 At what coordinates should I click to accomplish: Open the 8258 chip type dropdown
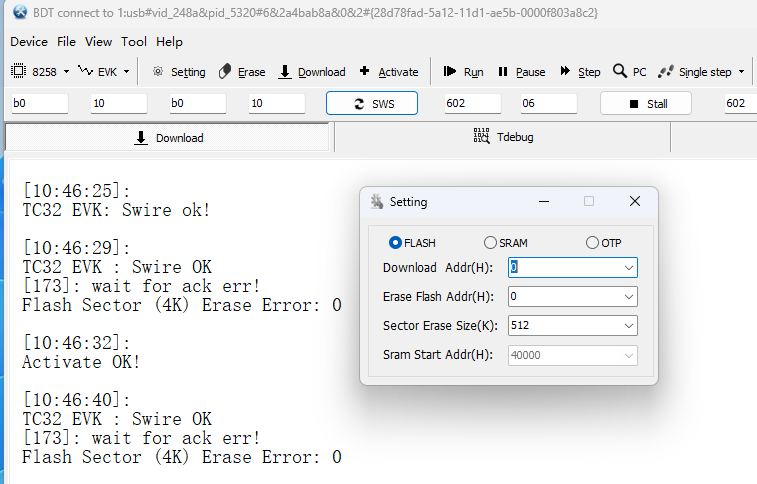pyautogui.click(x=66, y=72)
